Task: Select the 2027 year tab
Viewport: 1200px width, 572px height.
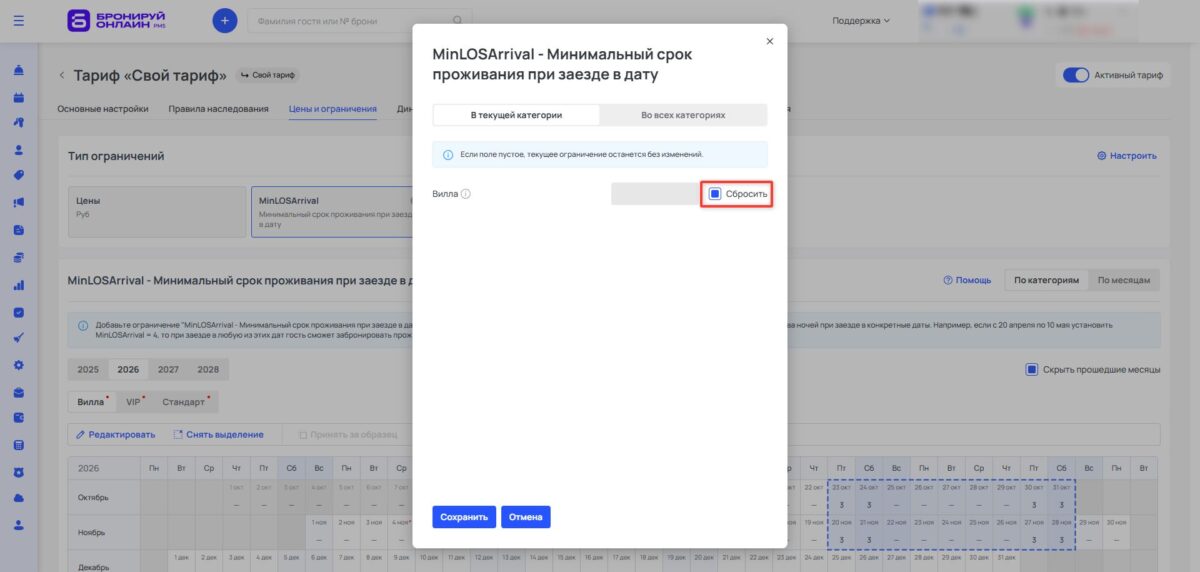Action: [168, 369]
